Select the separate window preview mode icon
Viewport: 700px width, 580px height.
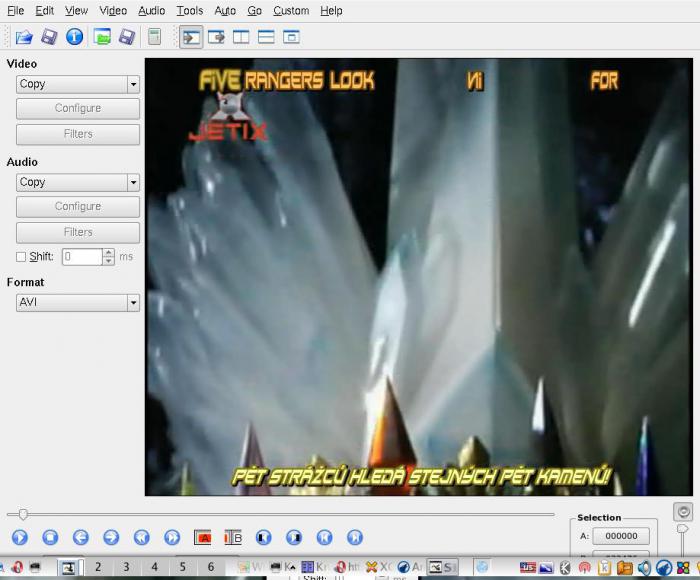click(291, 37)
